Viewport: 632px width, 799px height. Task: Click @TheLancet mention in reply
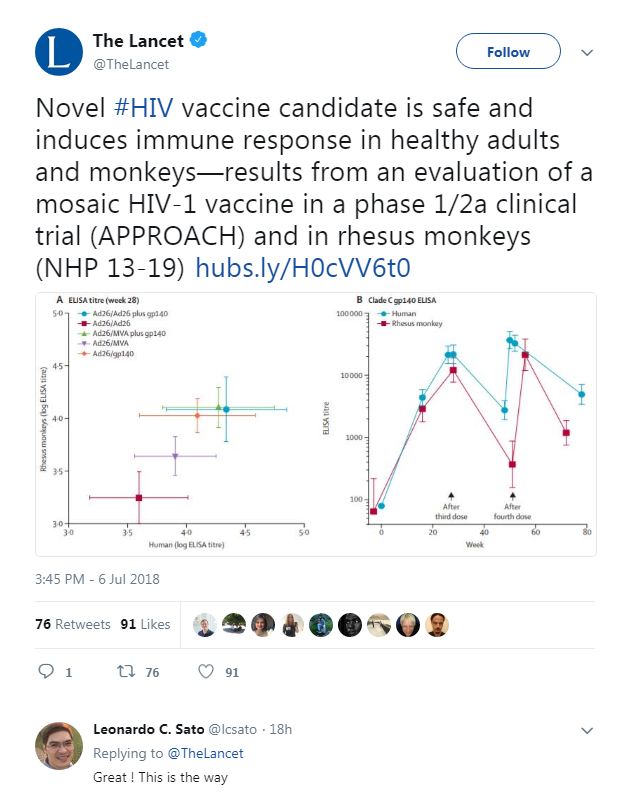[x=205, y=753]
